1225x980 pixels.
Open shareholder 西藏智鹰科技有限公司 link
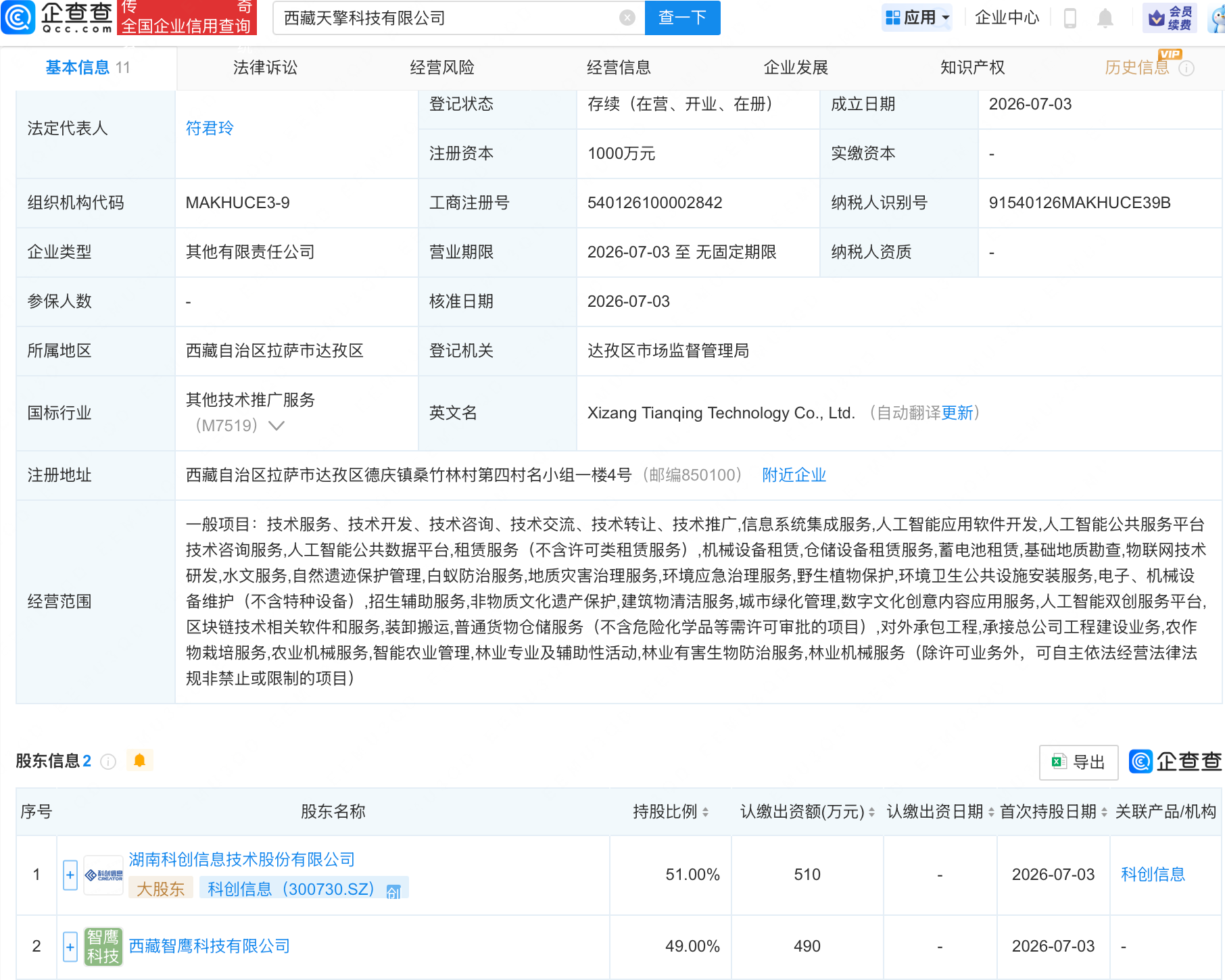(x=210, y=946)
